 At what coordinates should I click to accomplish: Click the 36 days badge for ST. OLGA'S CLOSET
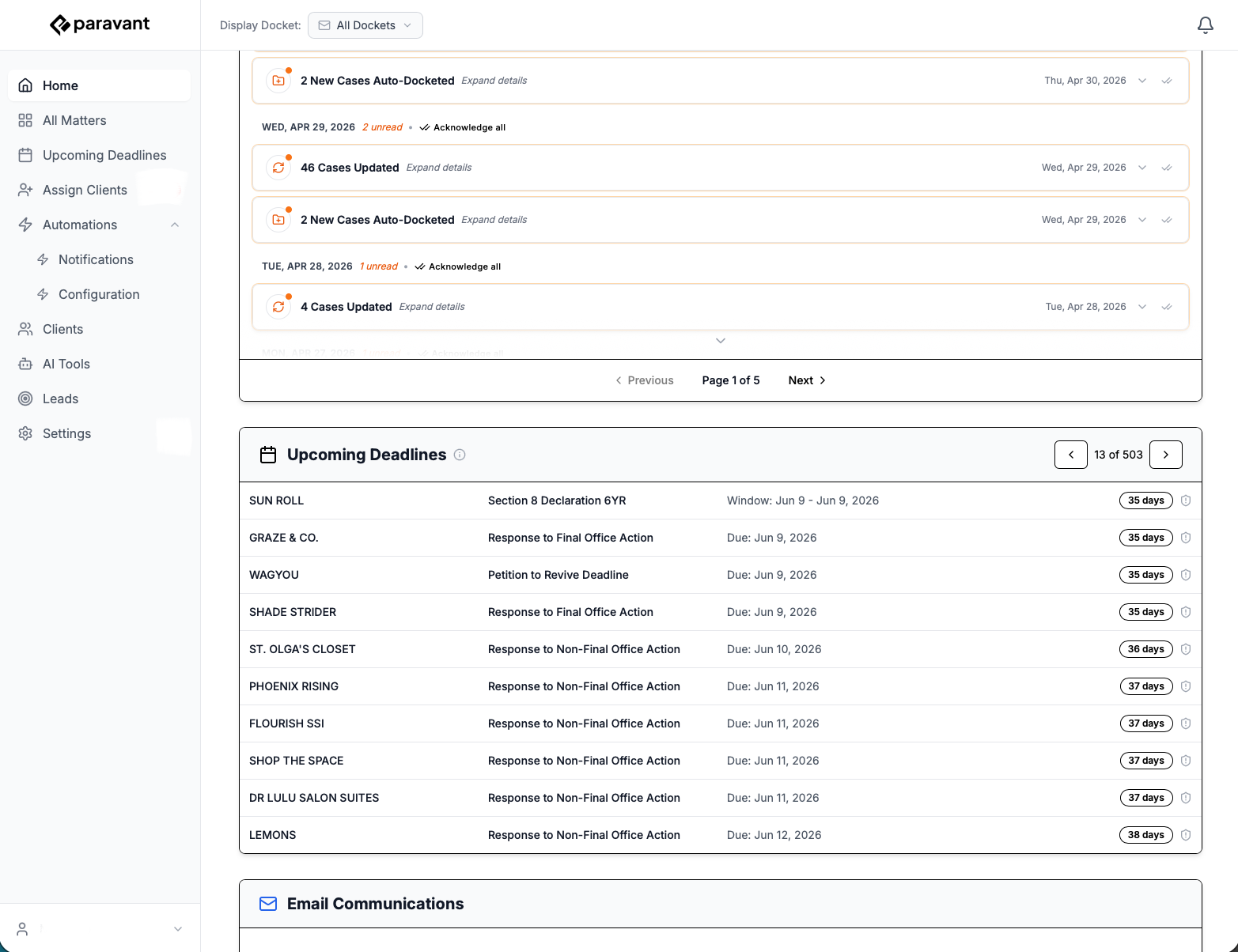pyautogui.click(x=1146, y=649)
